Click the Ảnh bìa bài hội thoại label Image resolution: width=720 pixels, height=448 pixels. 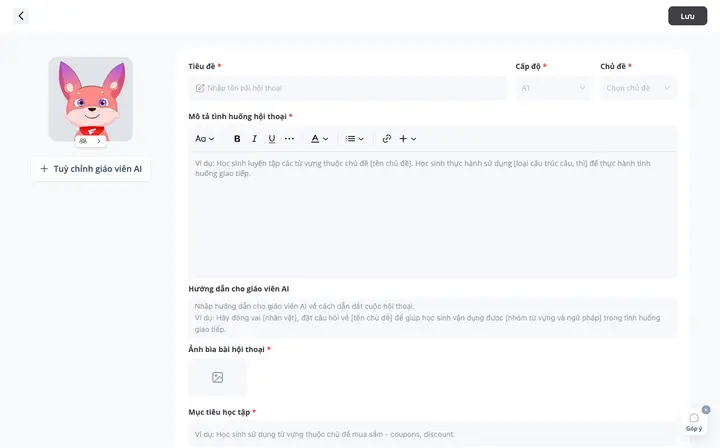[226, 349]
